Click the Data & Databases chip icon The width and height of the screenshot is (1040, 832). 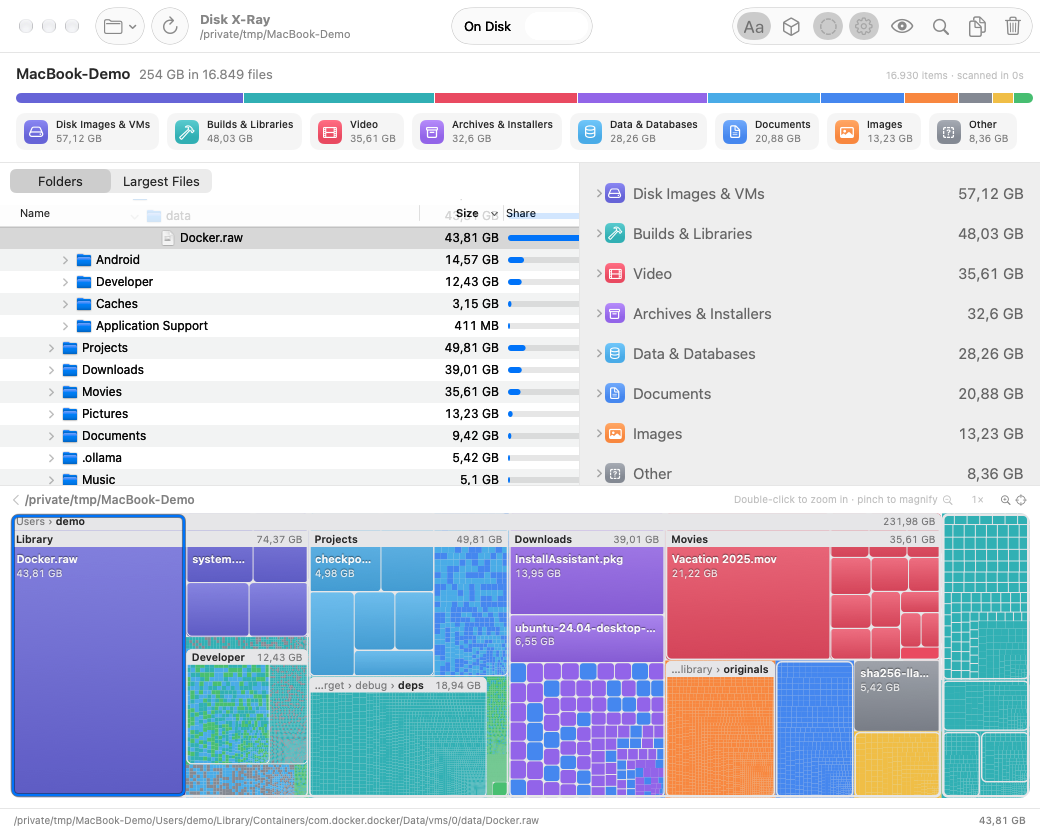(590, 132)
